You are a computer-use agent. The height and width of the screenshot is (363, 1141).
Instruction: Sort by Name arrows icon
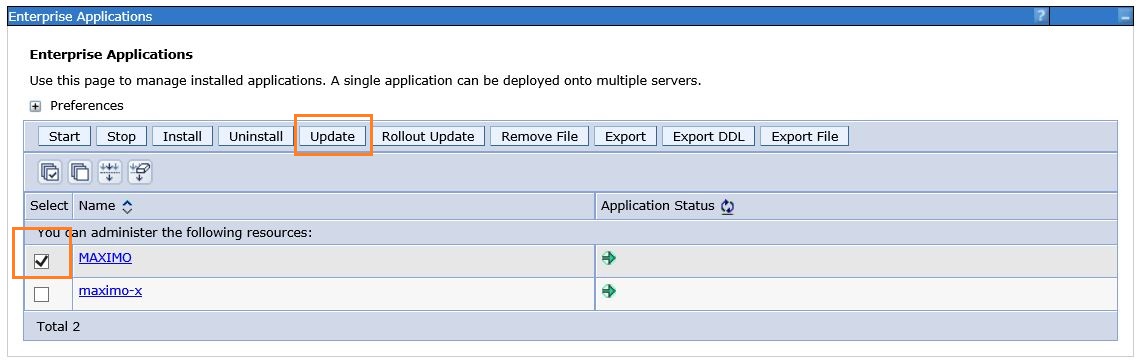point(127,207)
